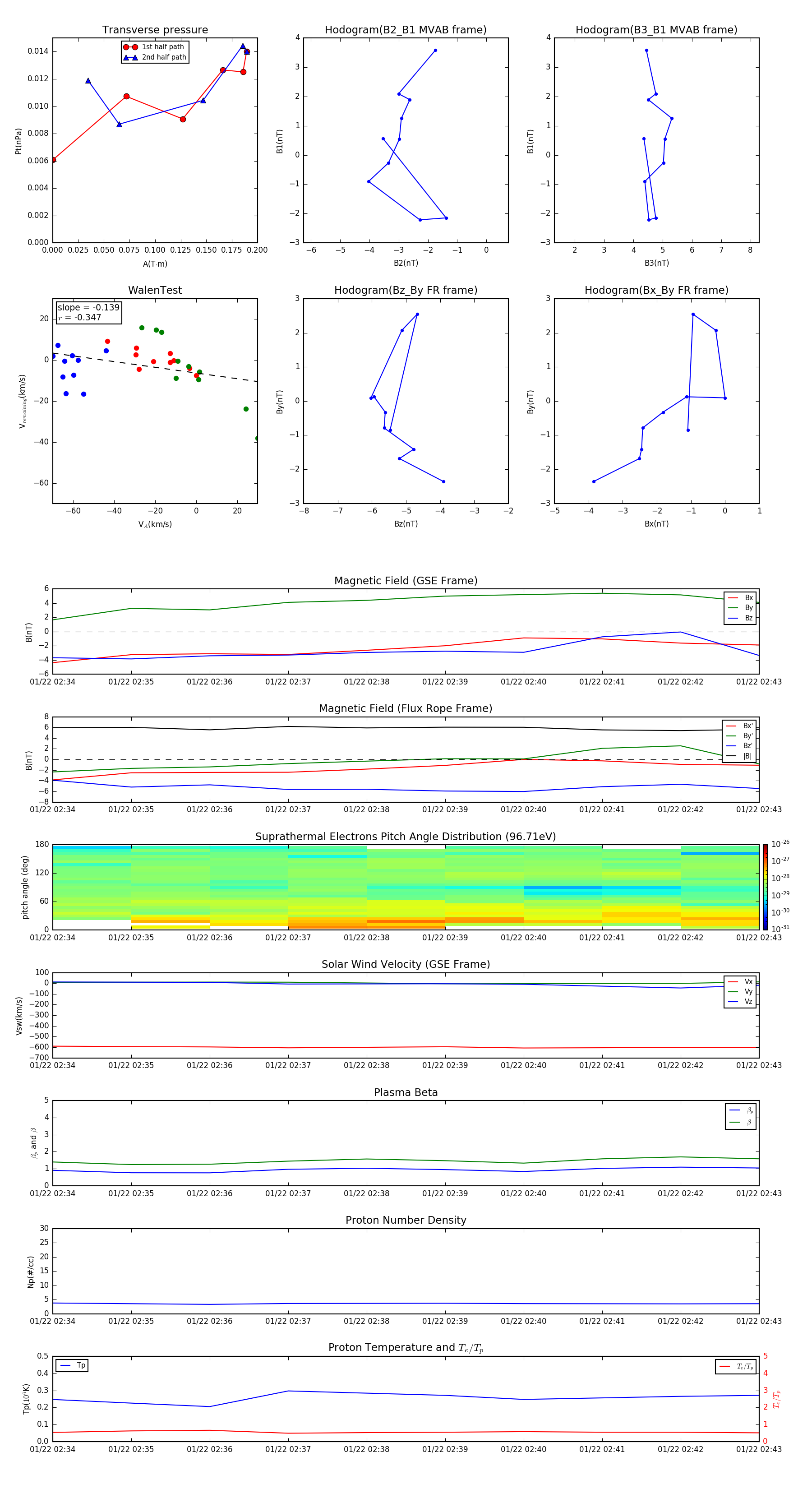Click the "r = -0.347" annotation
The height and width of the screenshot is (1489, 812).
coord(80,317)
